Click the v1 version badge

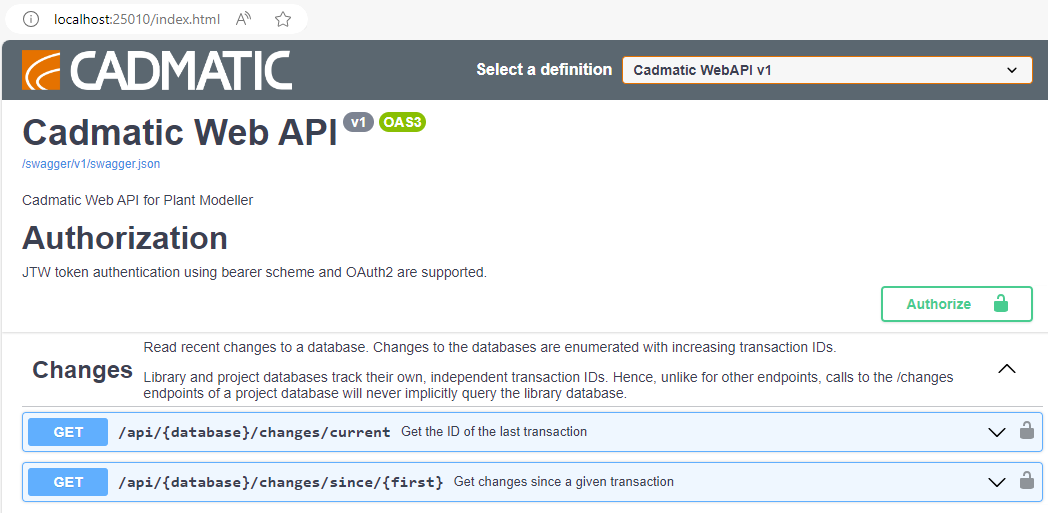click(358, 122)
